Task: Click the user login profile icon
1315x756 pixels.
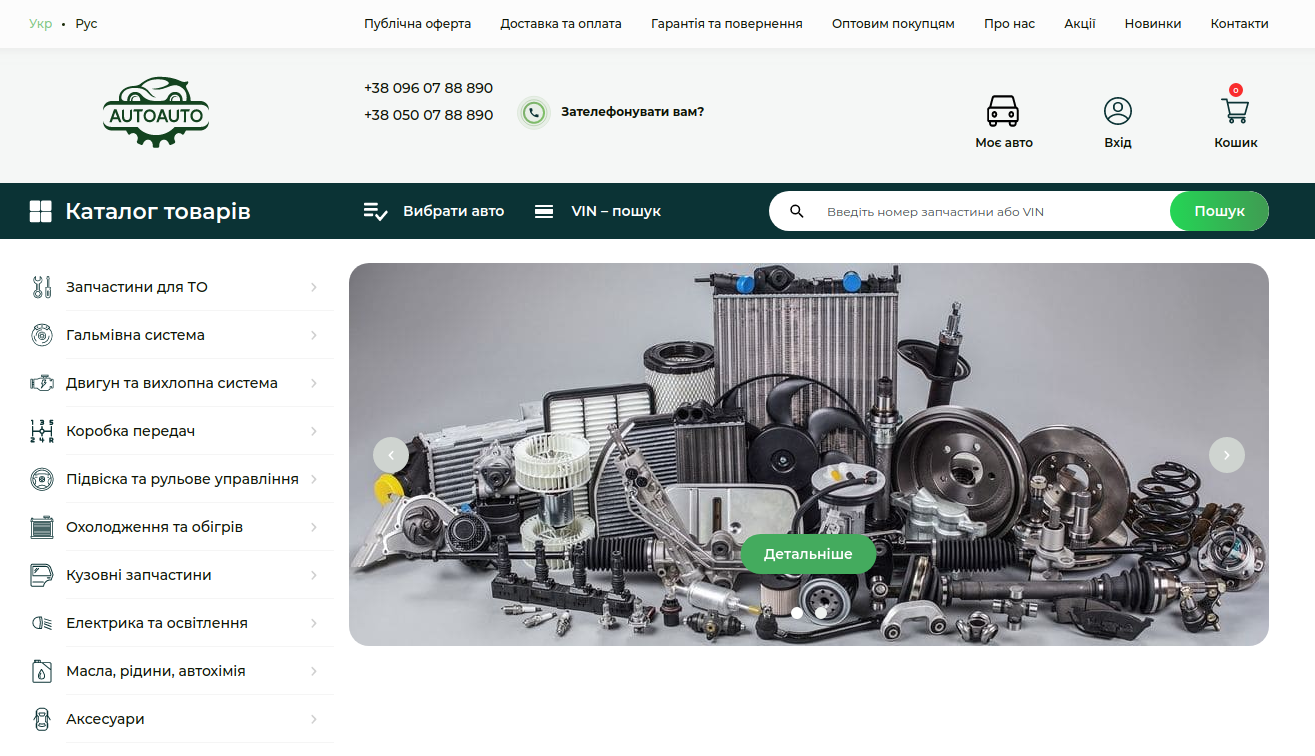Action: pos(1117,111)
